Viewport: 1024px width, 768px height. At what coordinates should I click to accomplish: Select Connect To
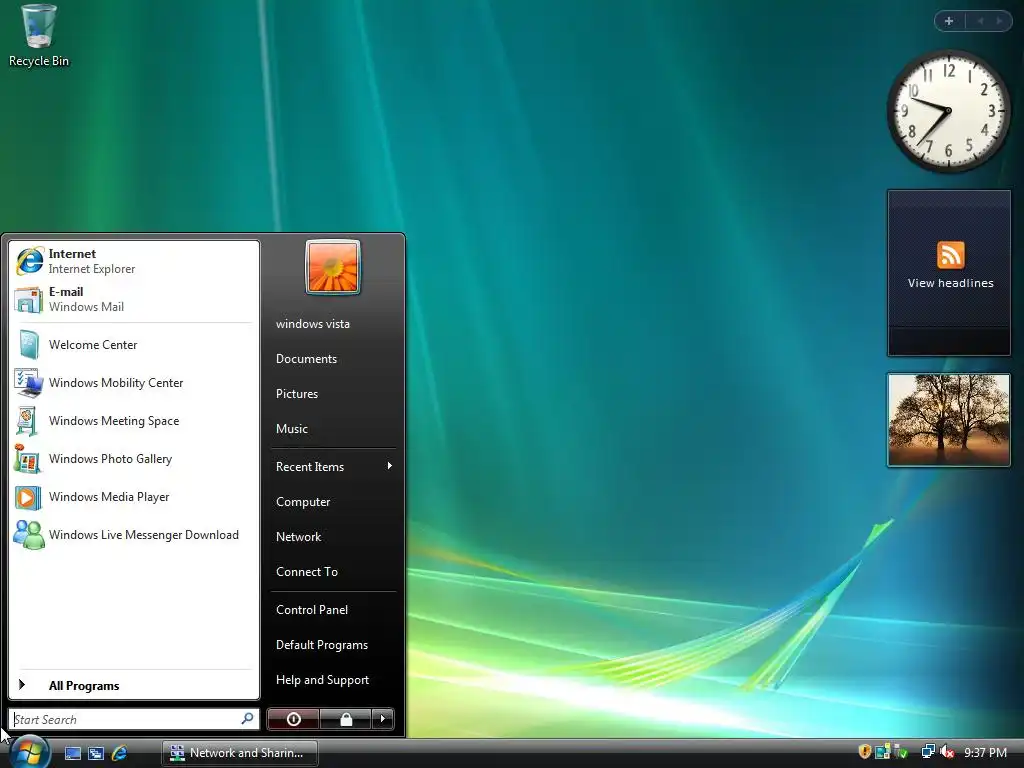(333, 571)
